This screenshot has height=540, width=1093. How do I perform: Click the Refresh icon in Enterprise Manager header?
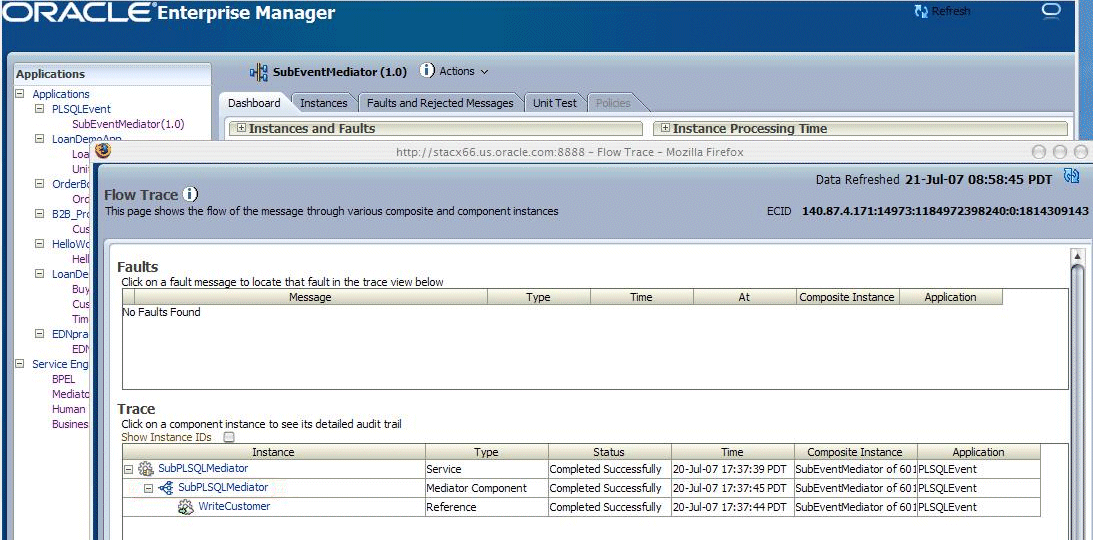(x=921, y=11)
